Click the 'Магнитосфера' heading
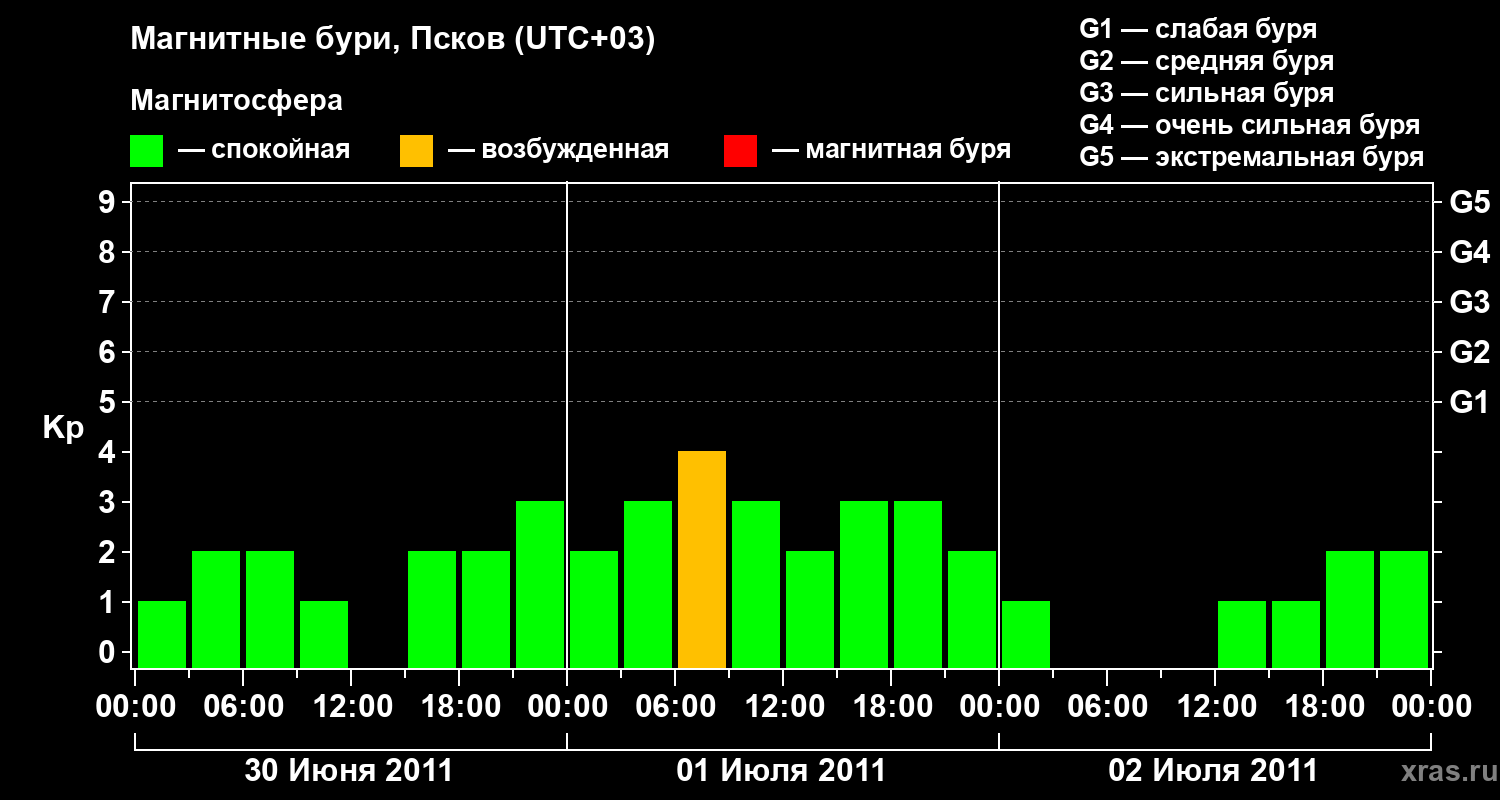This screenshot has height=800, width=1500. (x=236, y=101)
